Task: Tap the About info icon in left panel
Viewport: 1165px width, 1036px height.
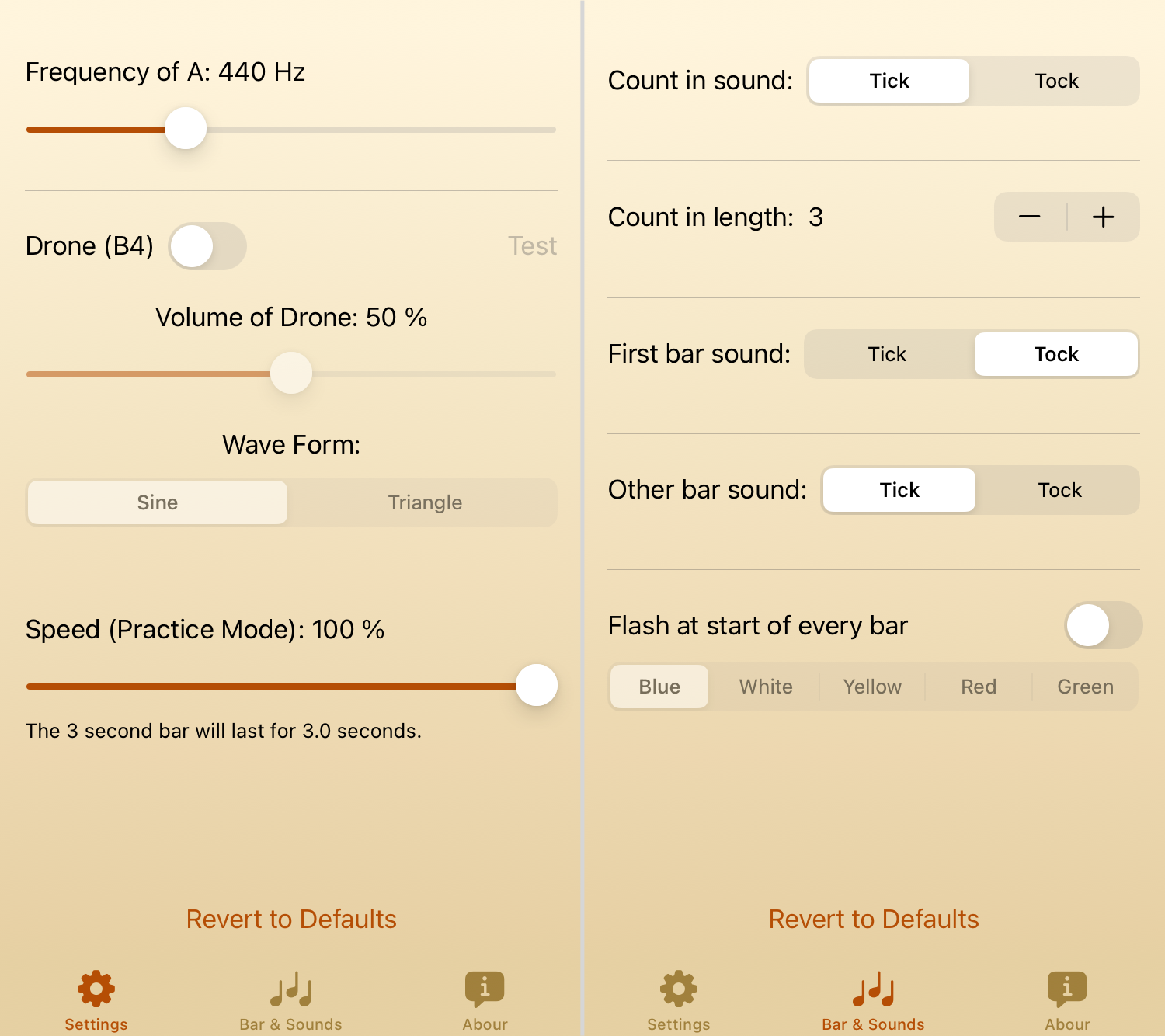Action: click(x=485, y=989)
